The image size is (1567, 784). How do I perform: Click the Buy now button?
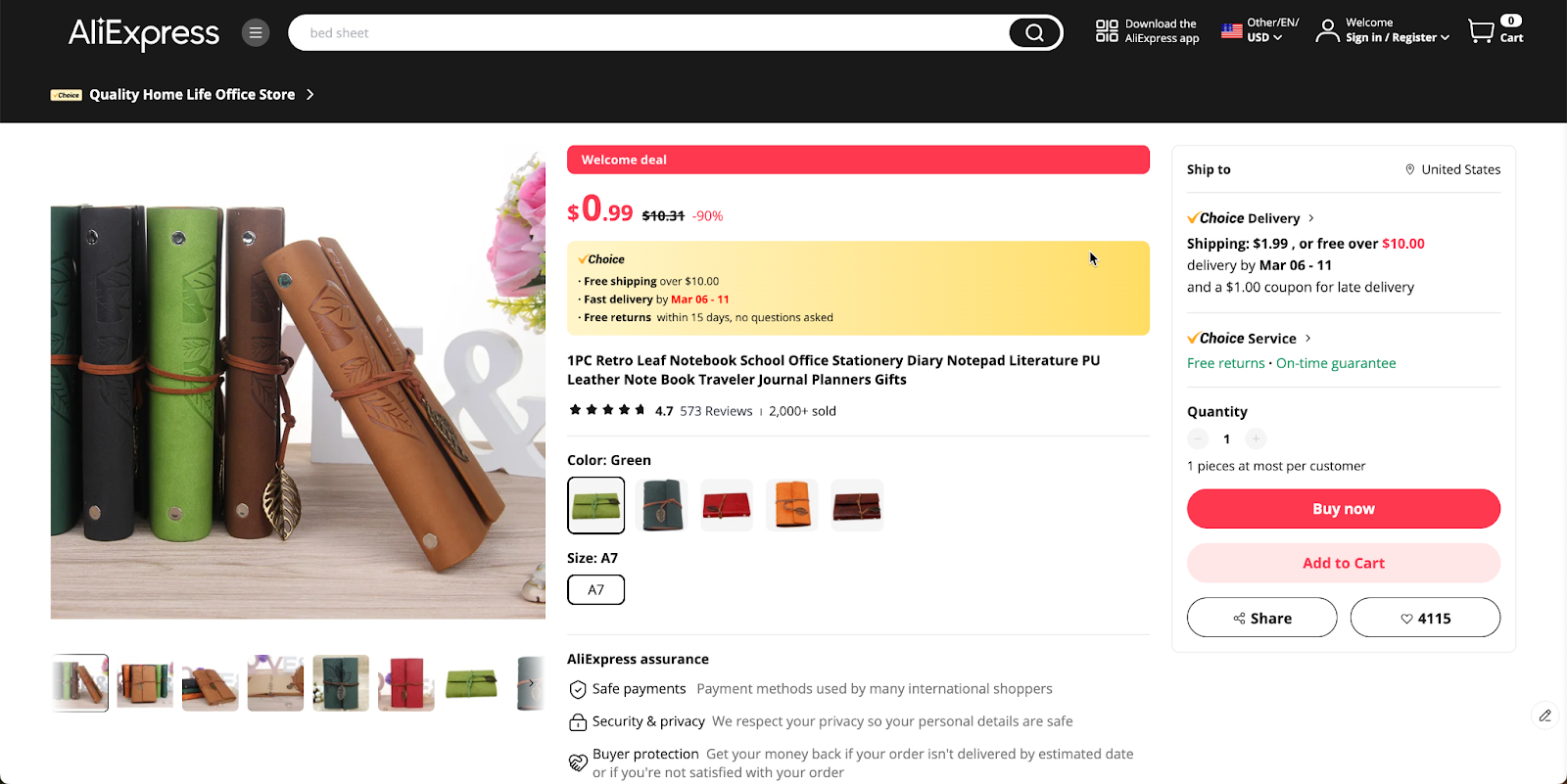(1343, 508)
